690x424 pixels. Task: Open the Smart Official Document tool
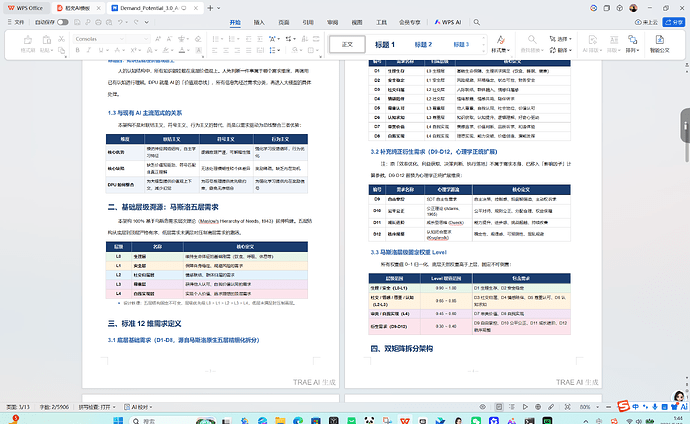tap(660, 44)
